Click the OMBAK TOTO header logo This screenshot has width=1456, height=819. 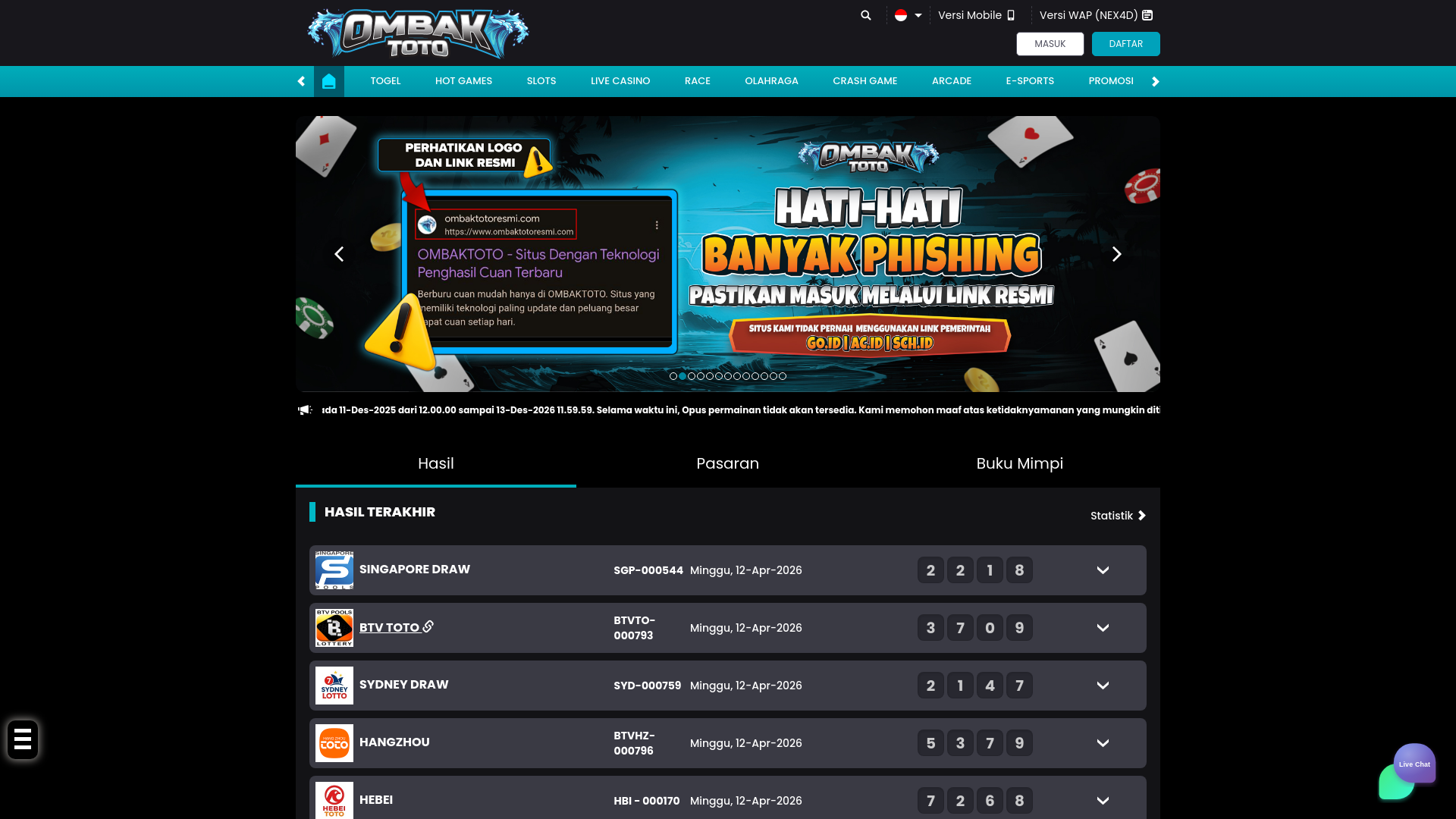tap(418, 33)
